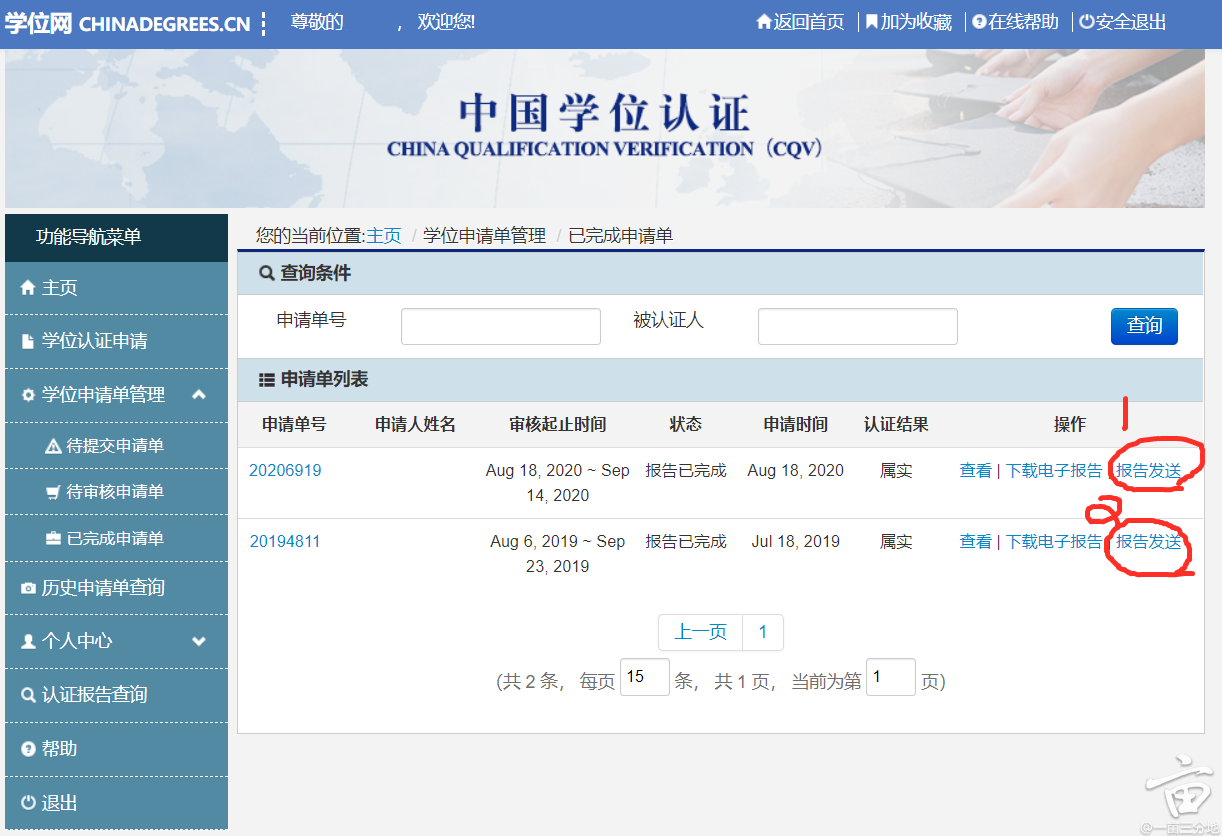This screenshot has height=836, width=1222.
Task: Click the camera icon beside 历史申请单查询
Action: click(29, 587)
